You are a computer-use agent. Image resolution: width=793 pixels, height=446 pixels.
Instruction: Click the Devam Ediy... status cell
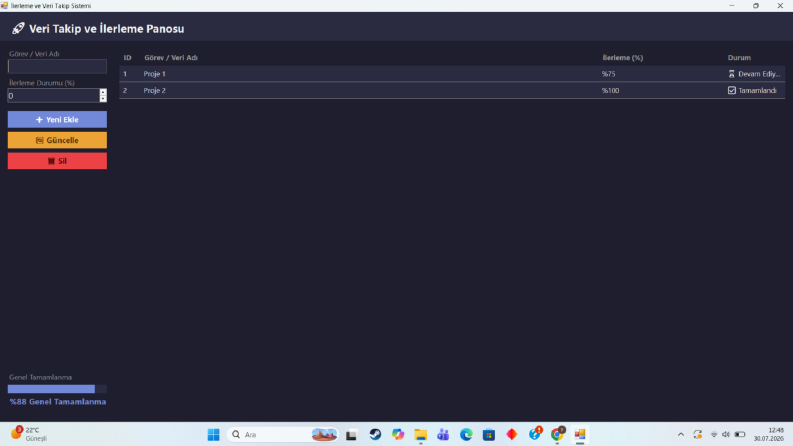[x=754, y=74]
